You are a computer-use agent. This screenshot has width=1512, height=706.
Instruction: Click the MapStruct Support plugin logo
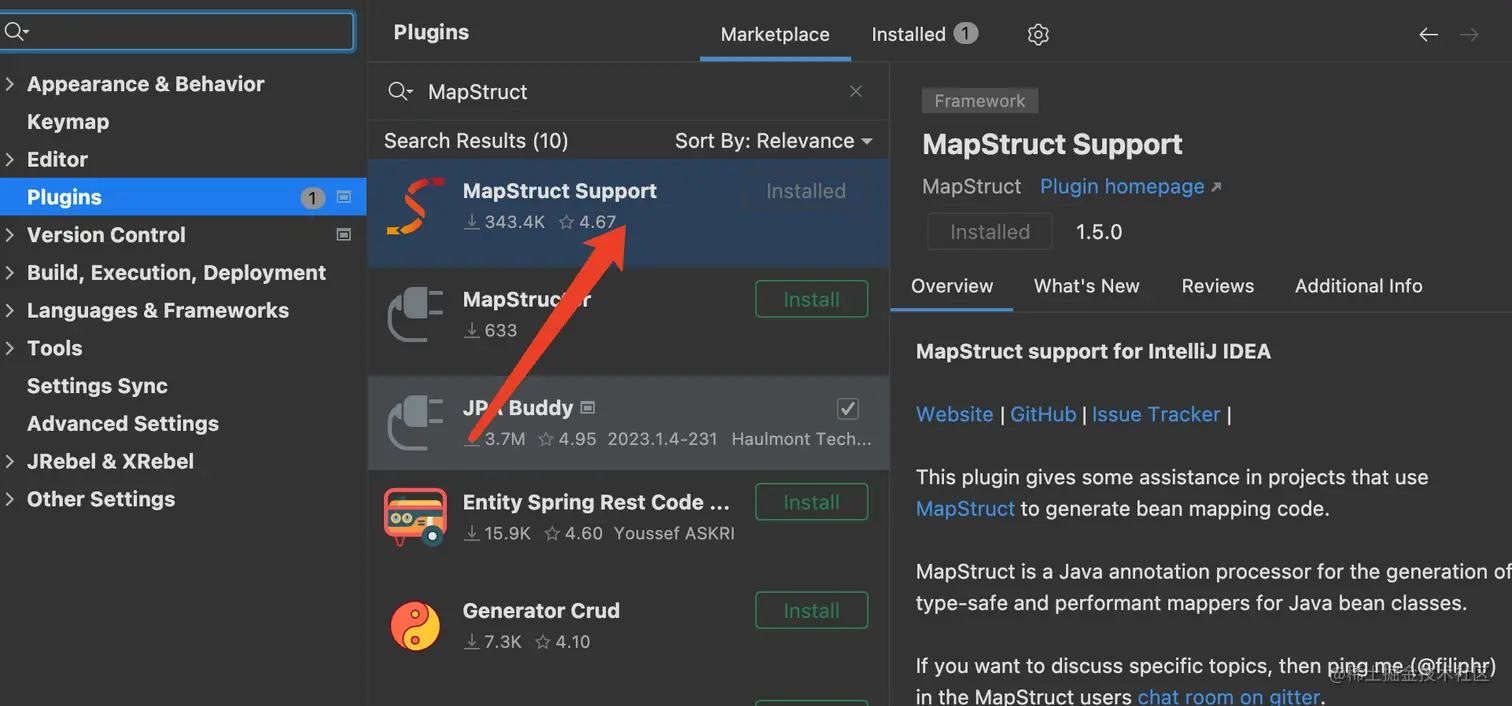pyautogui.click(x=416, y=205)
